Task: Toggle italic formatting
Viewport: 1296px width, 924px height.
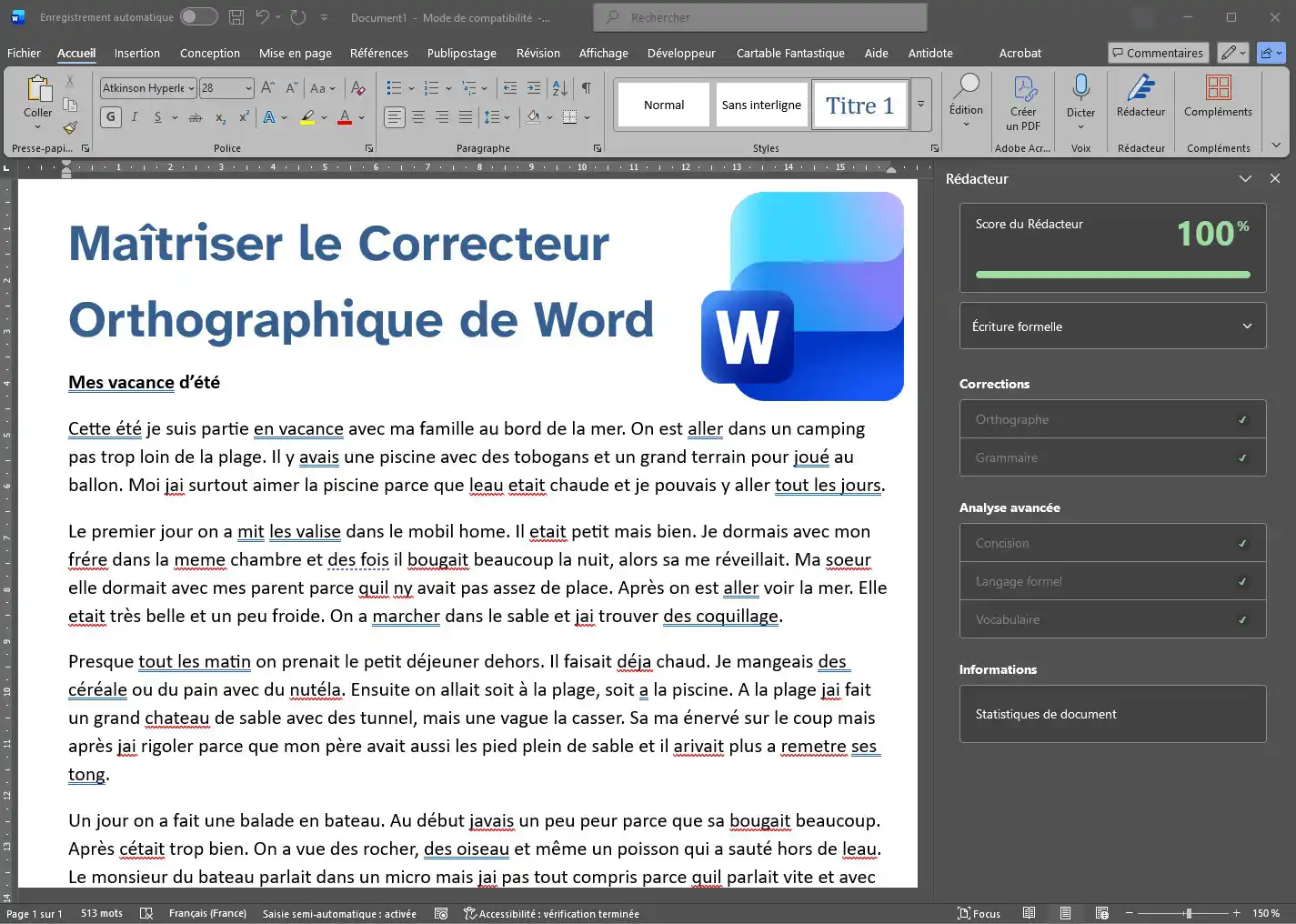Action: (x=134, y=117)
